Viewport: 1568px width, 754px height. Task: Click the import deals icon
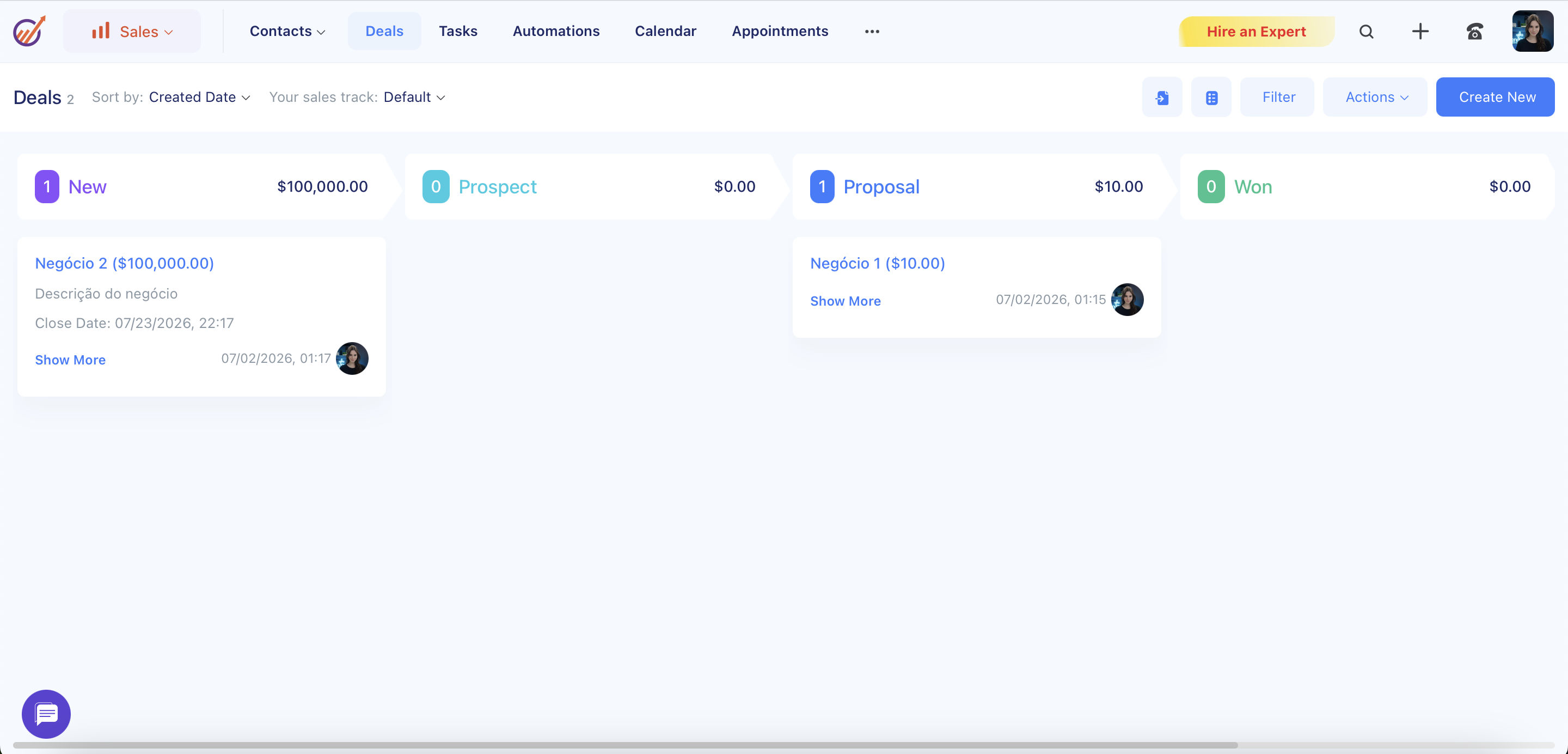coord(1162,98)
